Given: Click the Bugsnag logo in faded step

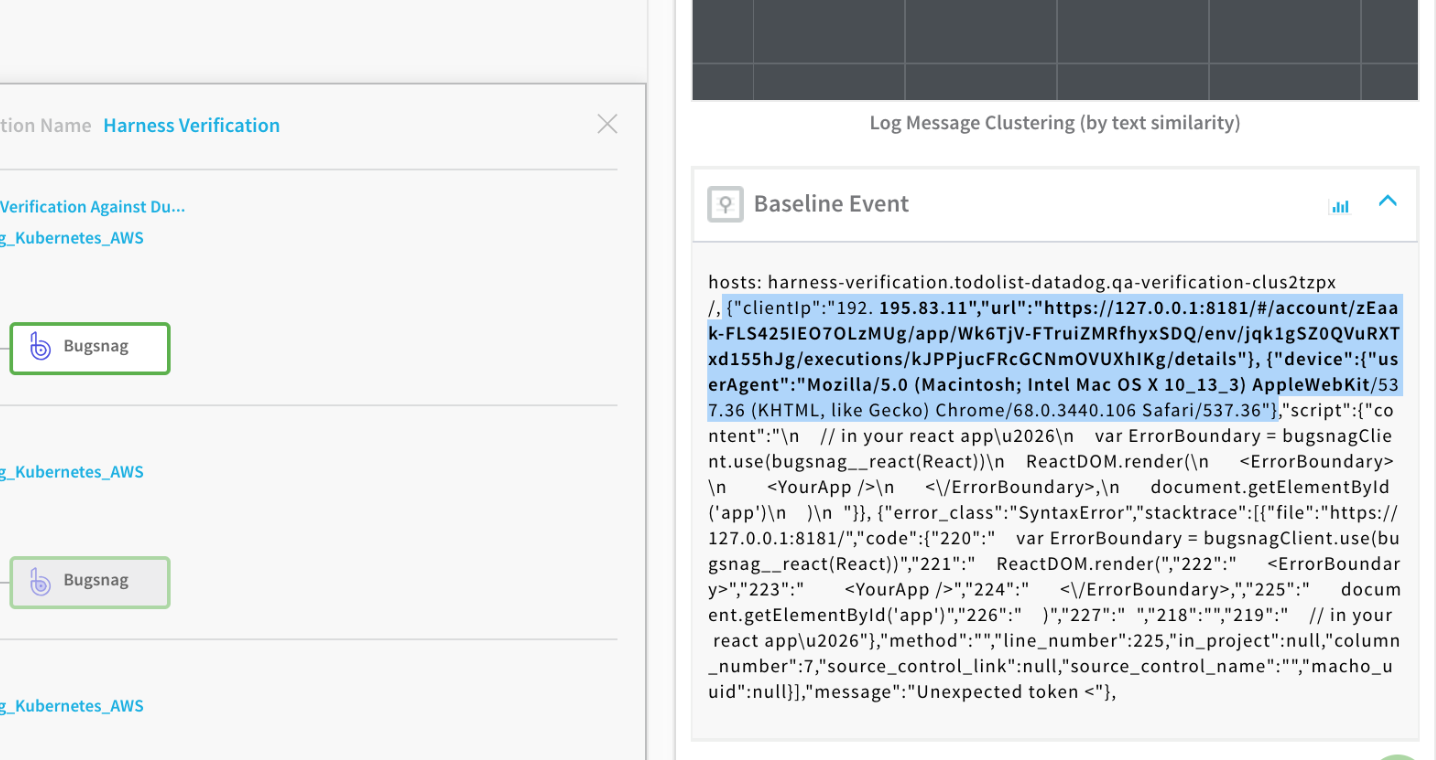Looking at the screenshot, I should [x=39, y=581].
